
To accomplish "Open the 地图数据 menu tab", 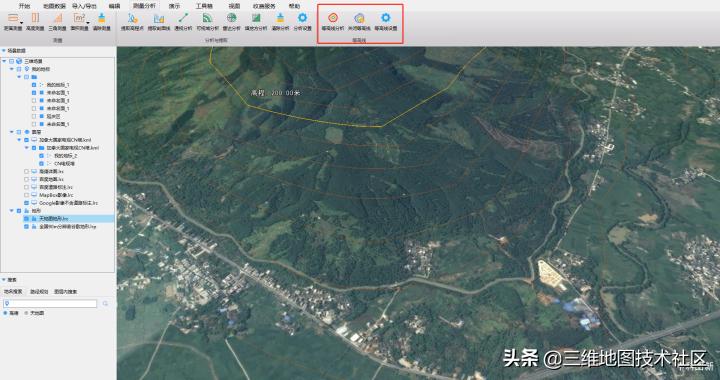I will pos(54,6).
